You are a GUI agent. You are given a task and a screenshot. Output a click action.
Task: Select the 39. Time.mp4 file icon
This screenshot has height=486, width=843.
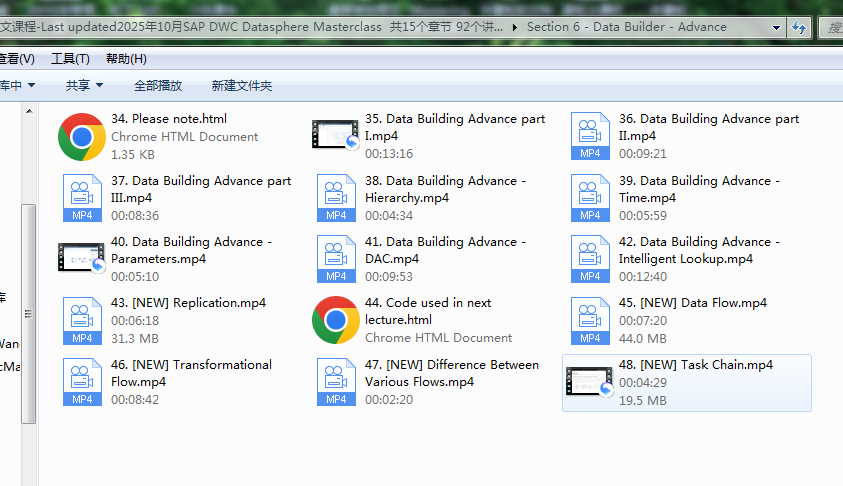590,198
